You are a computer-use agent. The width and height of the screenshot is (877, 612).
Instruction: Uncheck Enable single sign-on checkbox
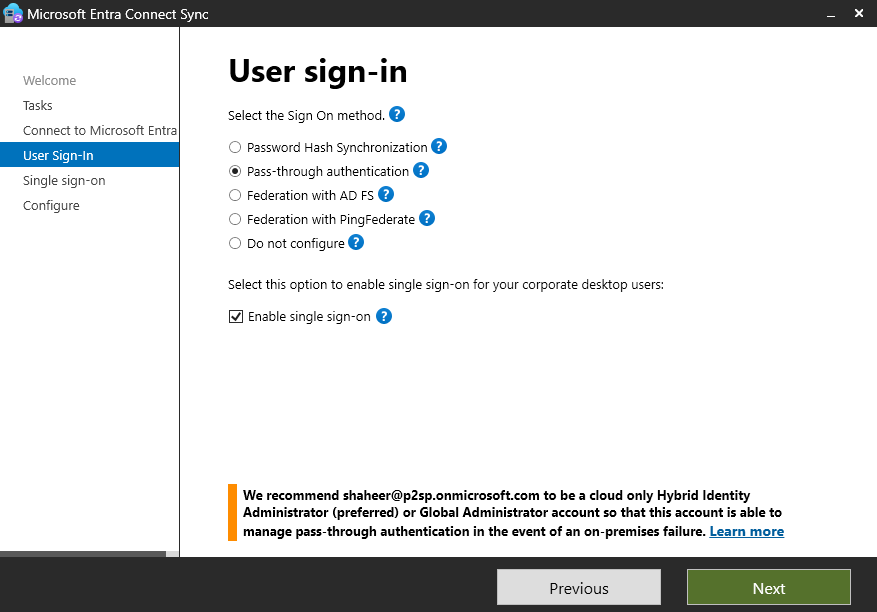tap(236, 317)
